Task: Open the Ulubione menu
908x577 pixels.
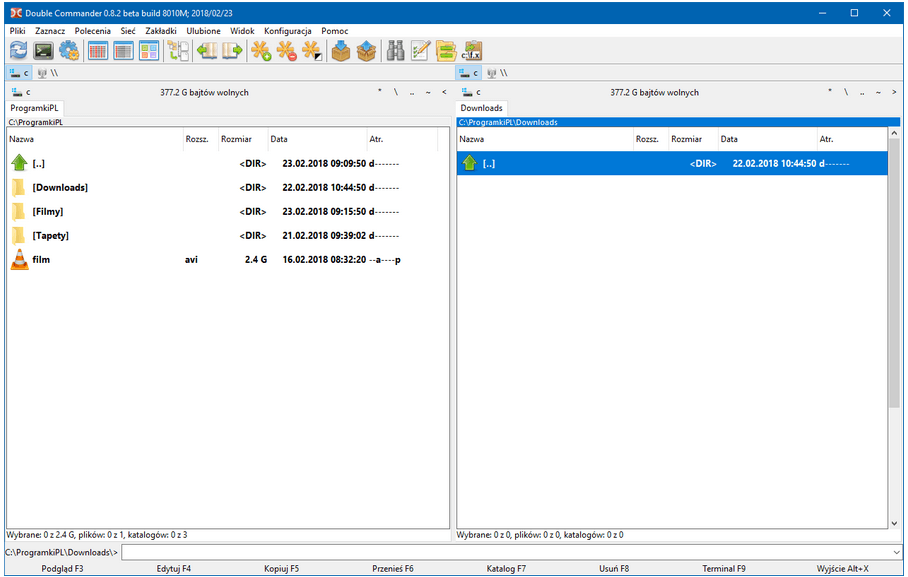Action: point(203,31)
